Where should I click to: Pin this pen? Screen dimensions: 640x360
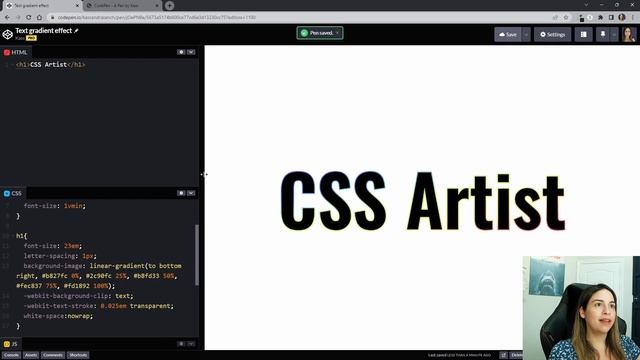tap(603, 35)
